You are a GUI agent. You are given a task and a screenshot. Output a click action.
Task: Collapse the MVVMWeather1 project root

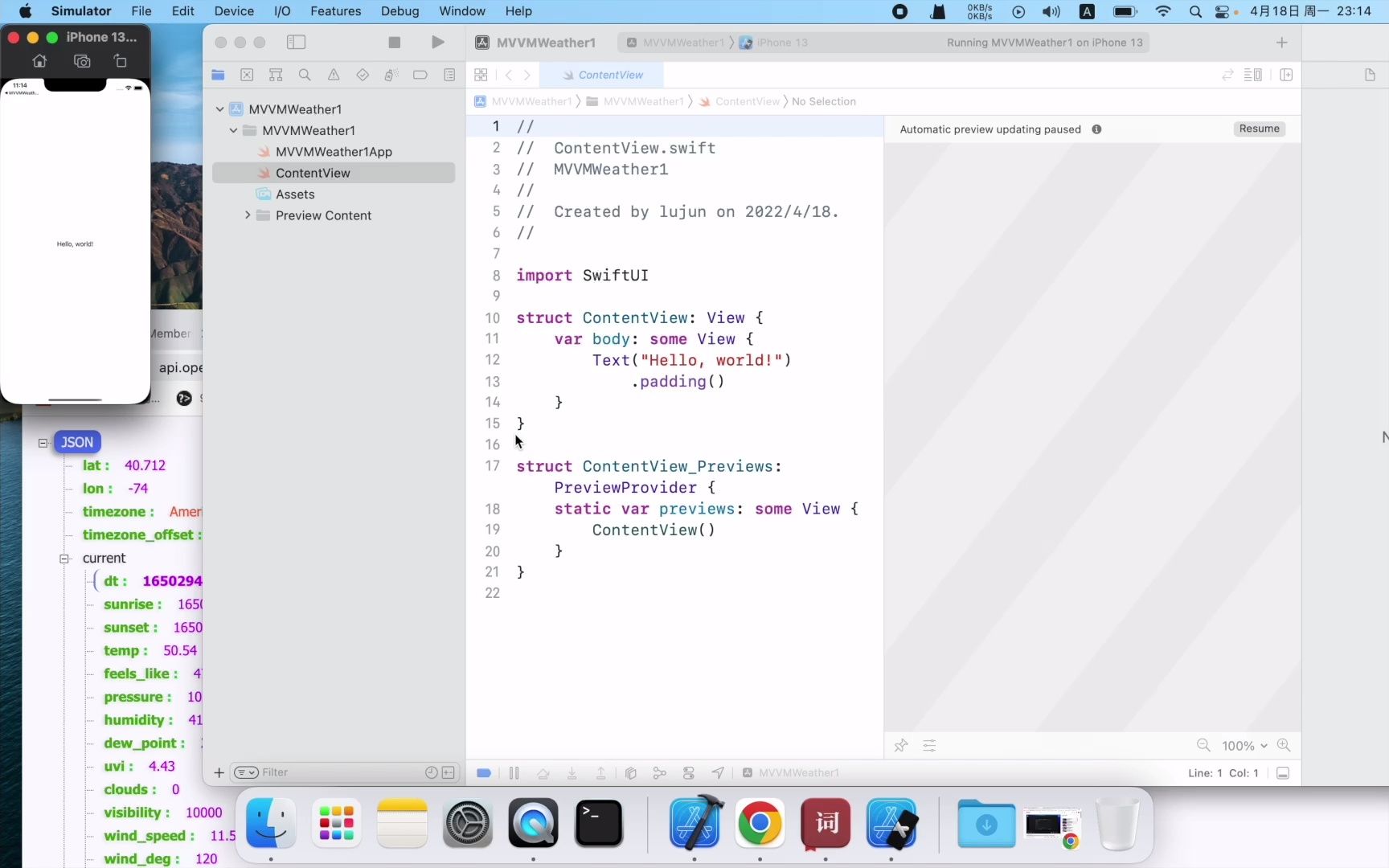[219, 109]
